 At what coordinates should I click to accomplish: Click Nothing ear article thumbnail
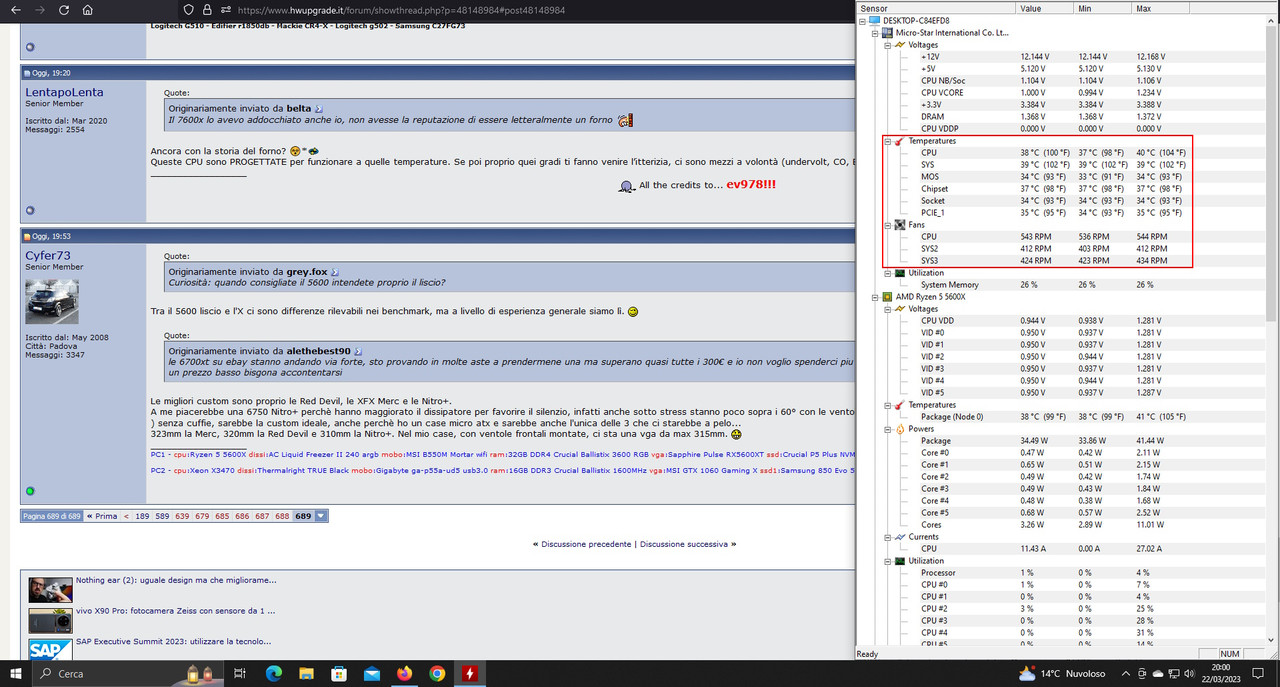[x=50, y=589]
